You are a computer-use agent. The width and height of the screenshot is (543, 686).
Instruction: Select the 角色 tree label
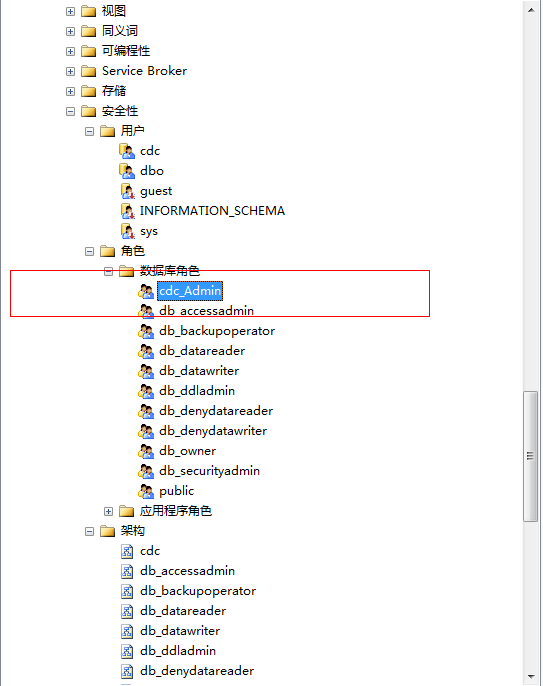(133, 251)
